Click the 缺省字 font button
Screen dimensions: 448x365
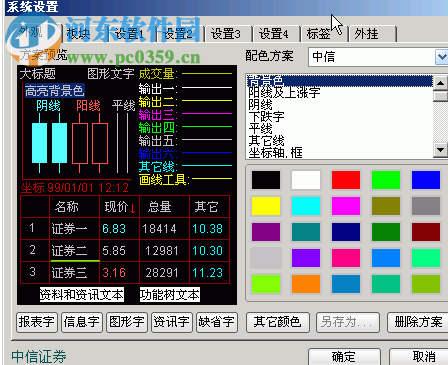tap(217, 322)
